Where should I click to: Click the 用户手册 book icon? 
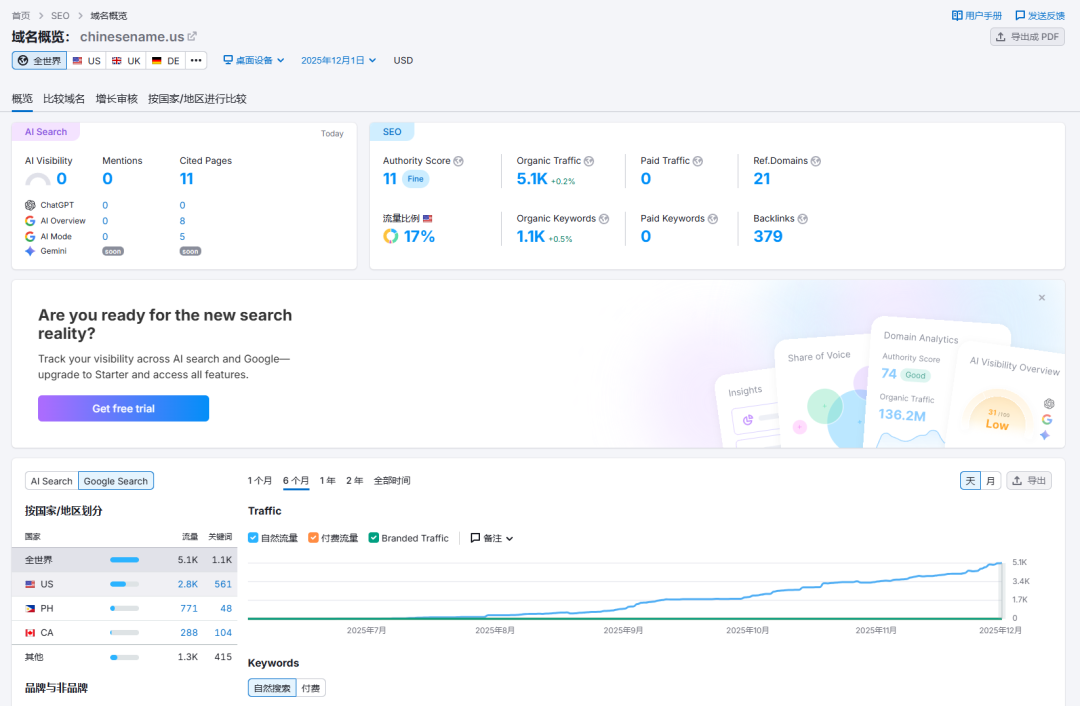coord(957,16)
